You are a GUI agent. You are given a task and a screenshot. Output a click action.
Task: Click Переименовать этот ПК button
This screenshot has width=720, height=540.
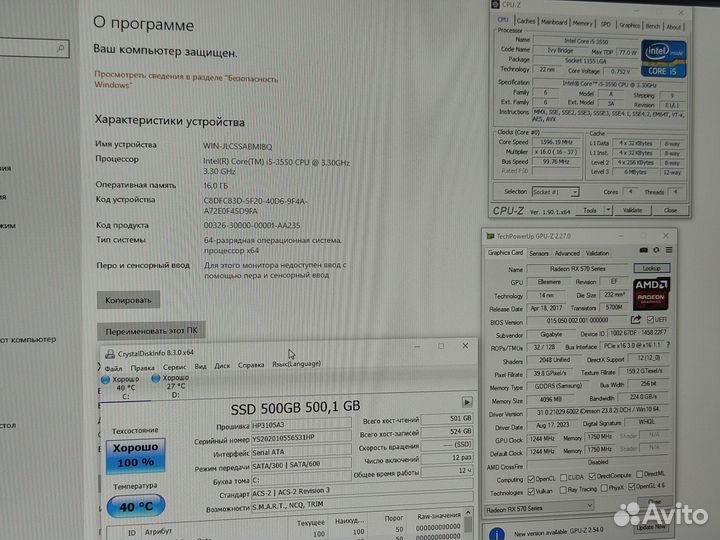pos(151,331)
